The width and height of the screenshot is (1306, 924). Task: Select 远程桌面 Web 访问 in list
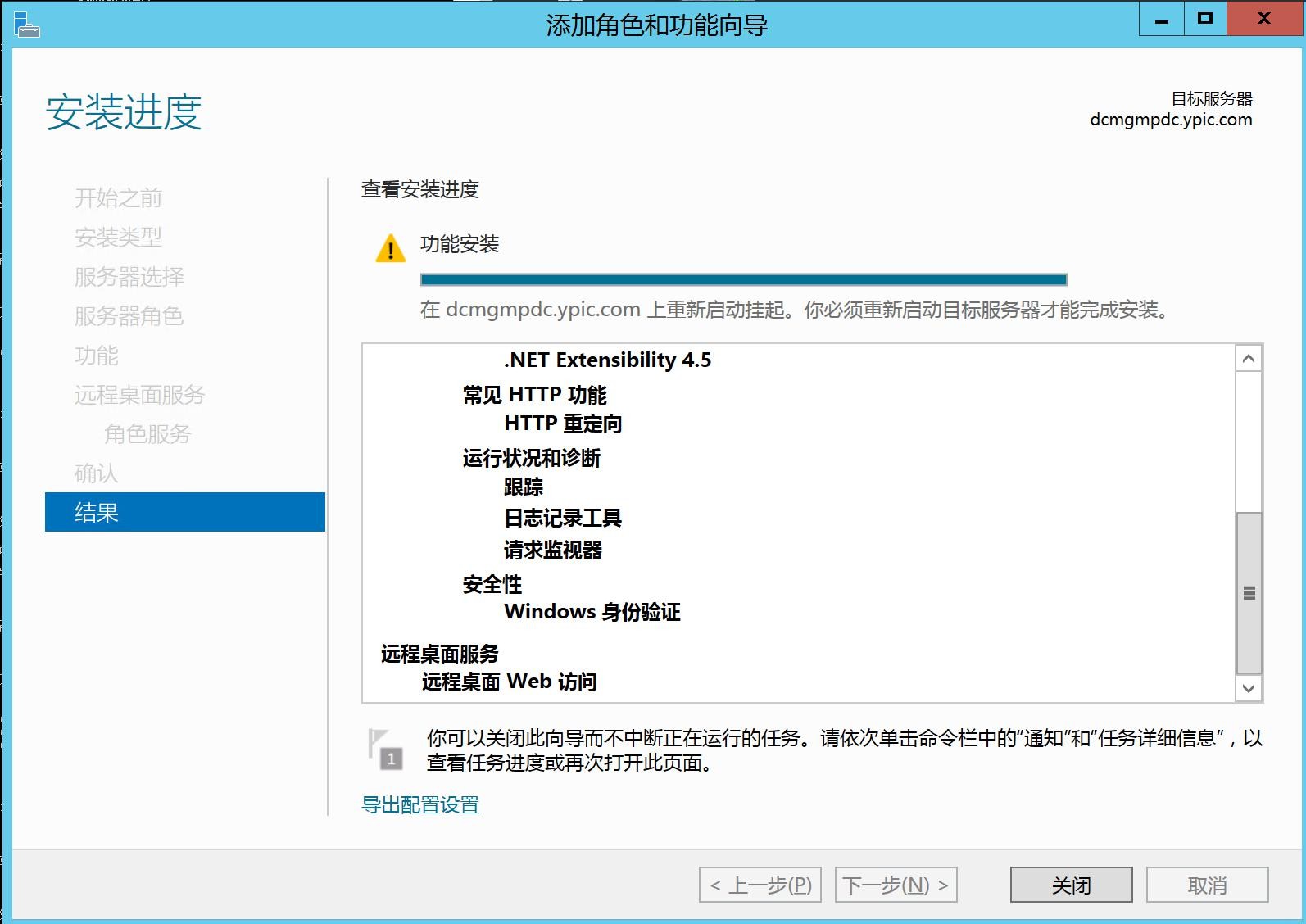coord(509,682)
